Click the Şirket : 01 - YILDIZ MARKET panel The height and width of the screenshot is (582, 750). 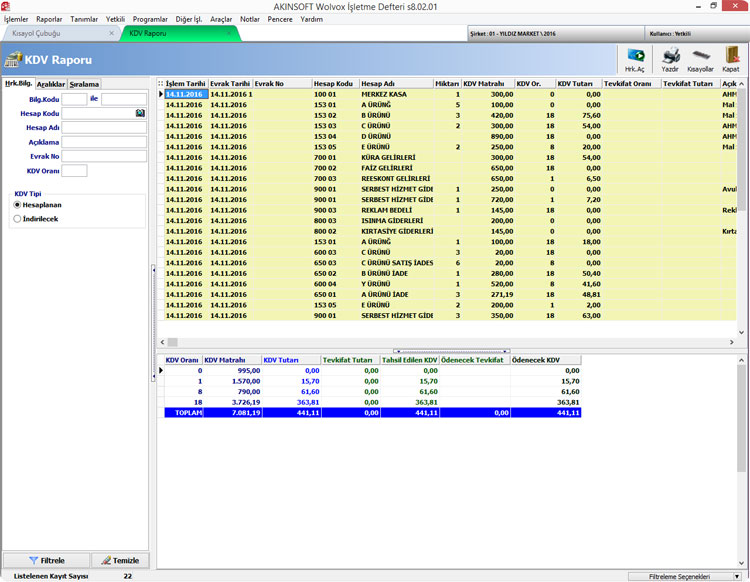coord(555,33)
